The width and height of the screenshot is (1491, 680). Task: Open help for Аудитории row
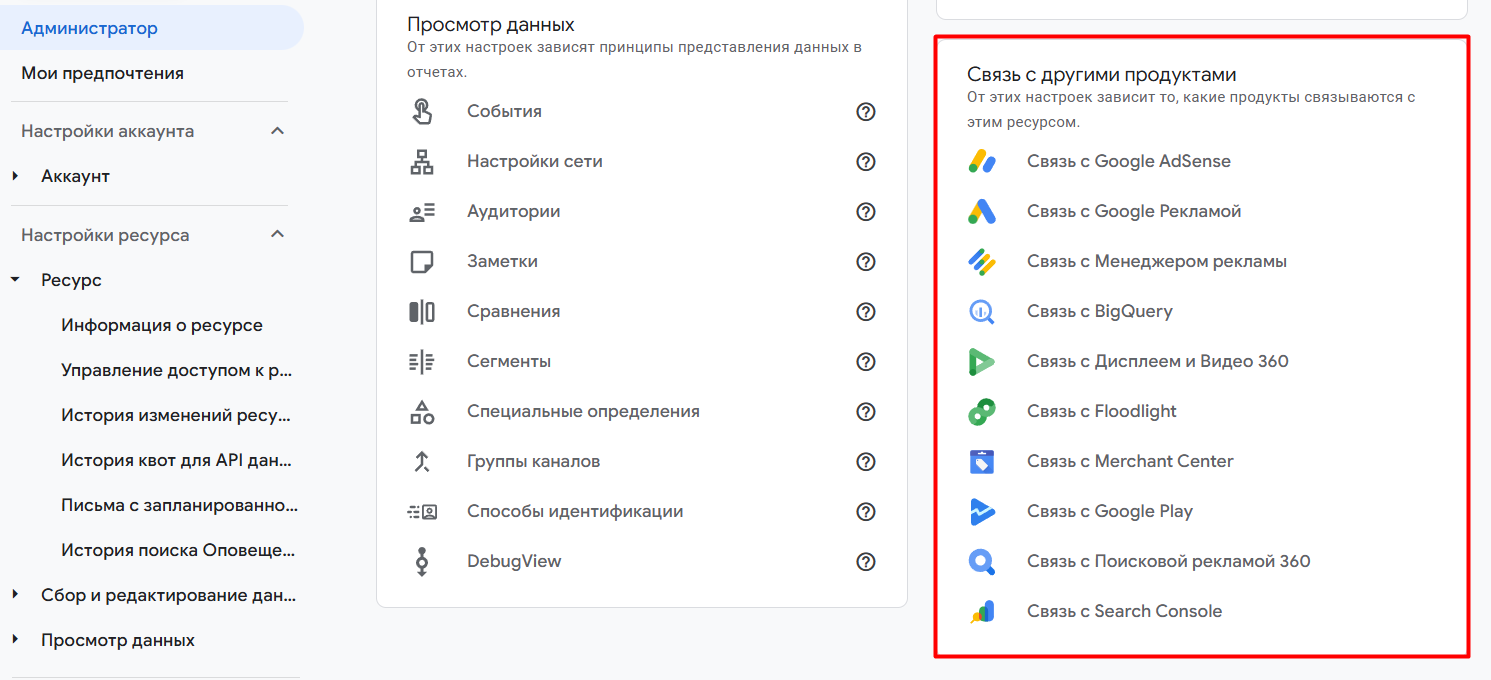coord(866,211)
